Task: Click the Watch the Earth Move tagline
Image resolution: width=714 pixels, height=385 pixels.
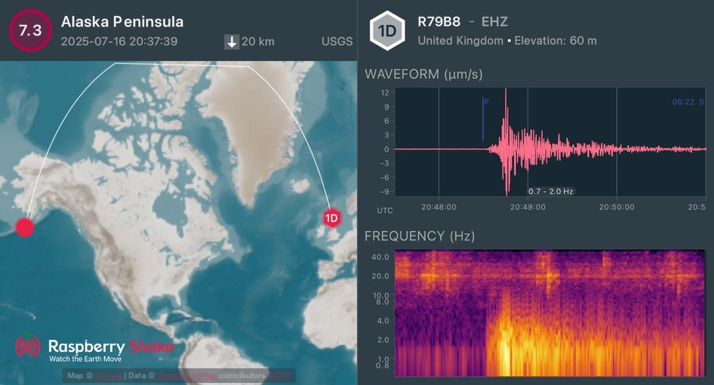Action: [85, 359]
